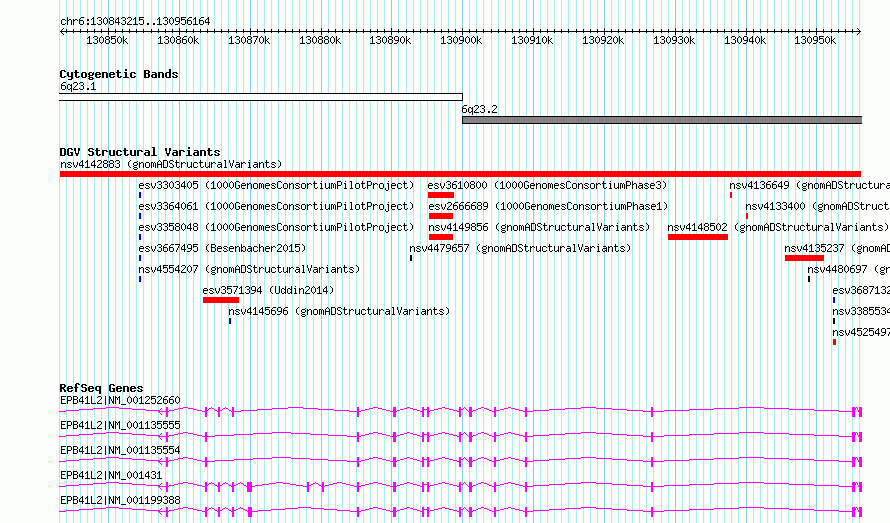The height and width of the screenshot is (523, 890).
Task: Open EPB41L2 NM_001252660 transcript label
Action: coord(120,400)
